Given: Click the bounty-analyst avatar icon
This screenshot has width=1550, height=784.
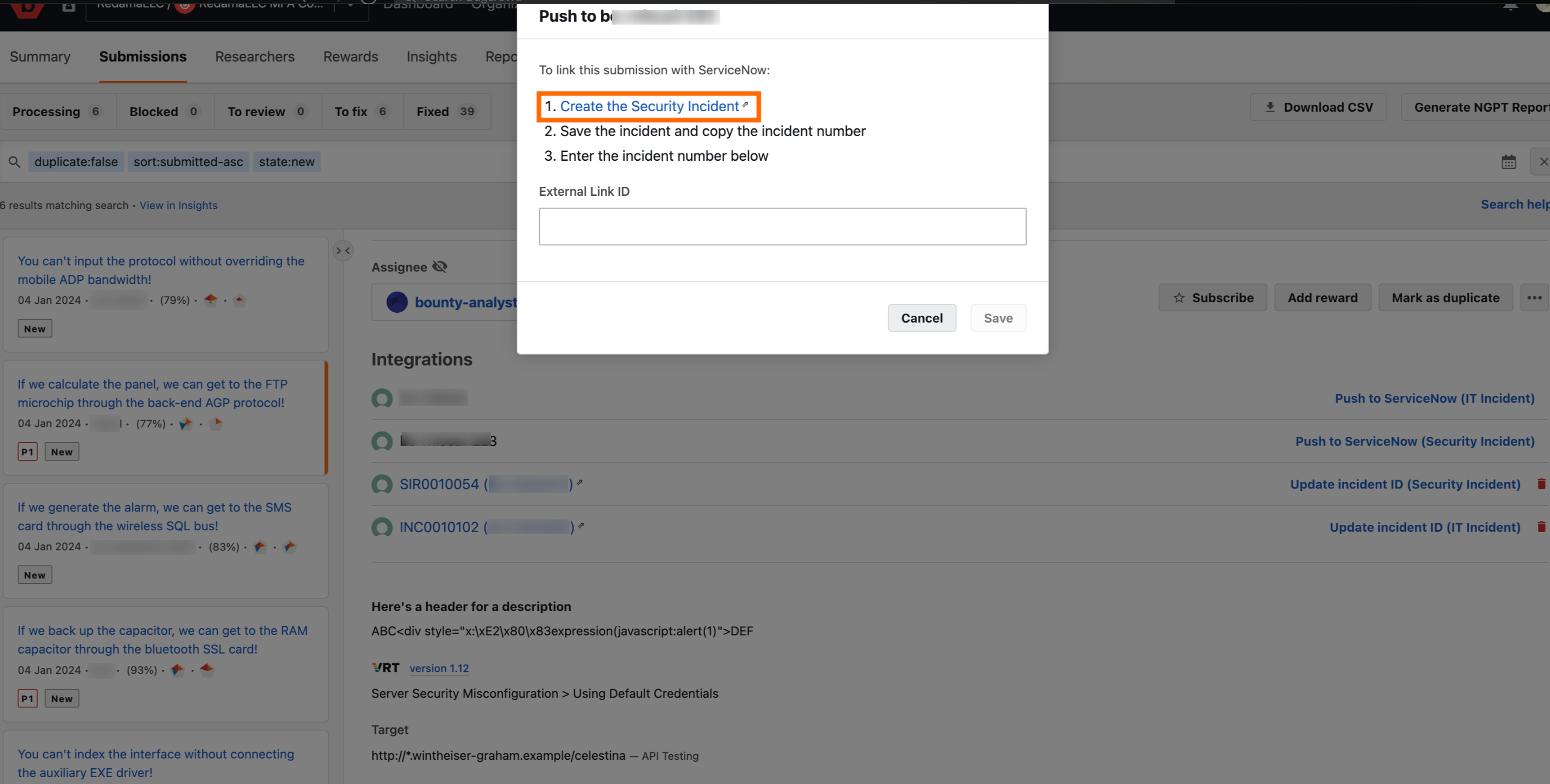Looking at the screenshot, I should [x=397, y=302].
